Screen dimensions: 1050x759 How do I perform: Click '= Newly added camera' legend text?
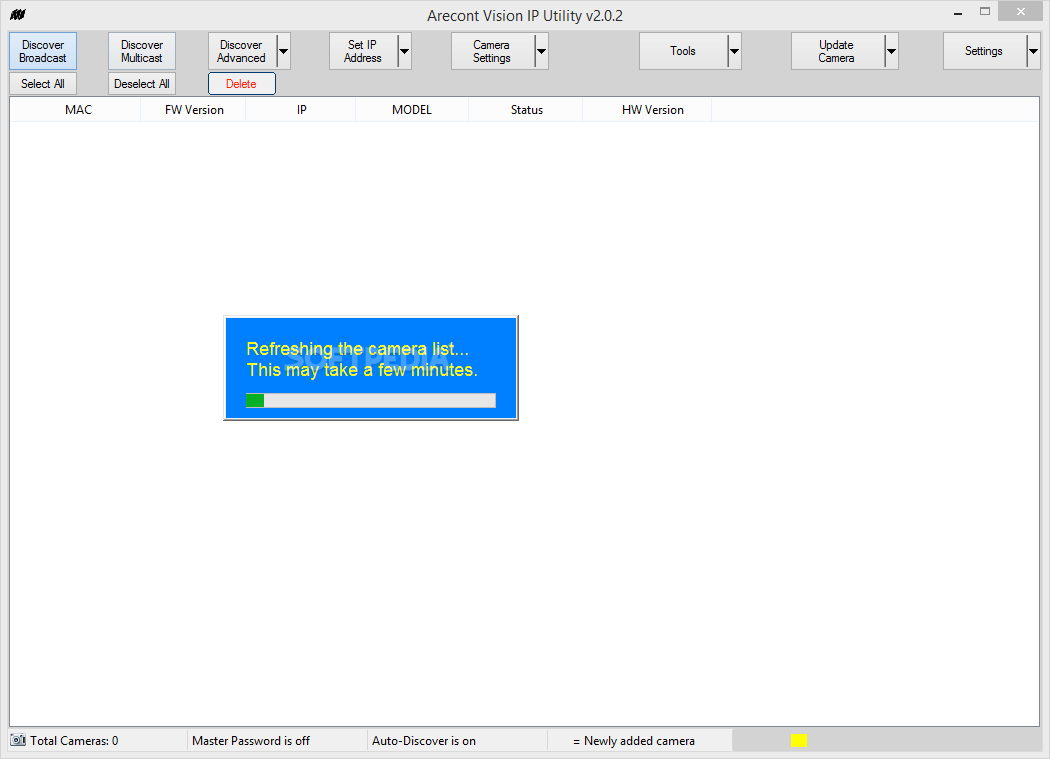(x=633, y=741)
